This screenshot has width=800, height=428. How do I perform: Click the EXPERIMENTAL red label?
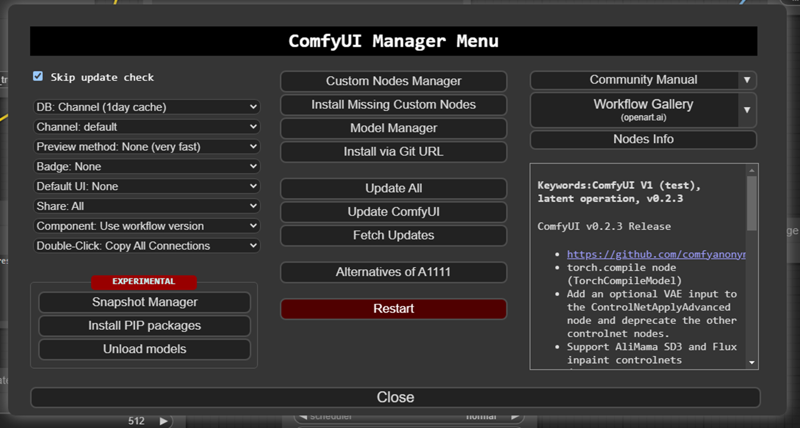(144, 282)
